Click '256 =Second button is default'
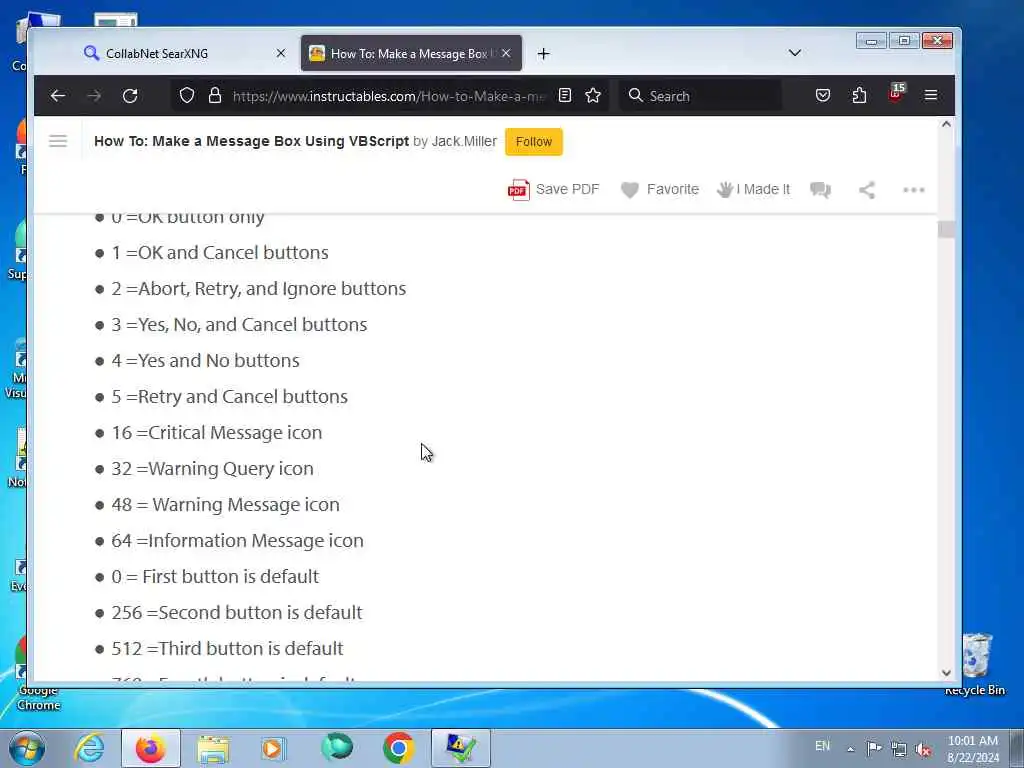Screen dimensions: 1024x768 [x=236, y=612]
